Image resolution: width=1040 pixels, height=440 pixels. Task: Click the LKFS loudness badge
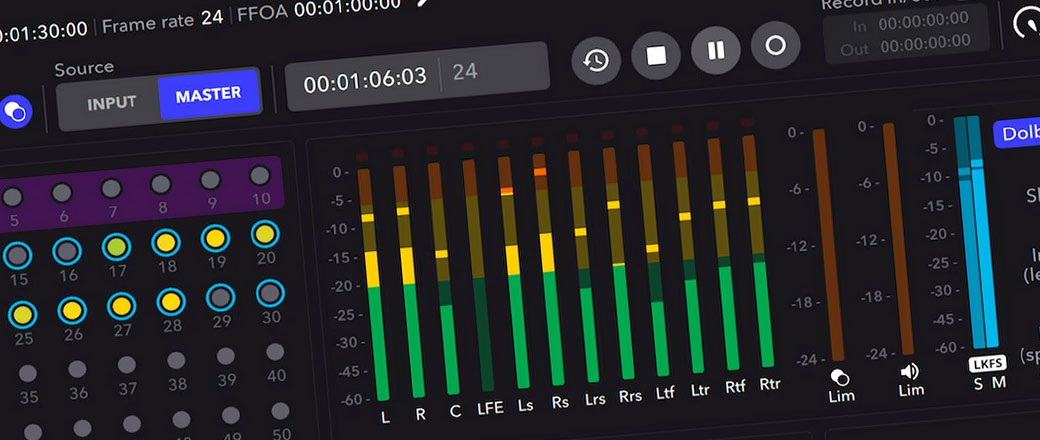(x=988, y=364)
